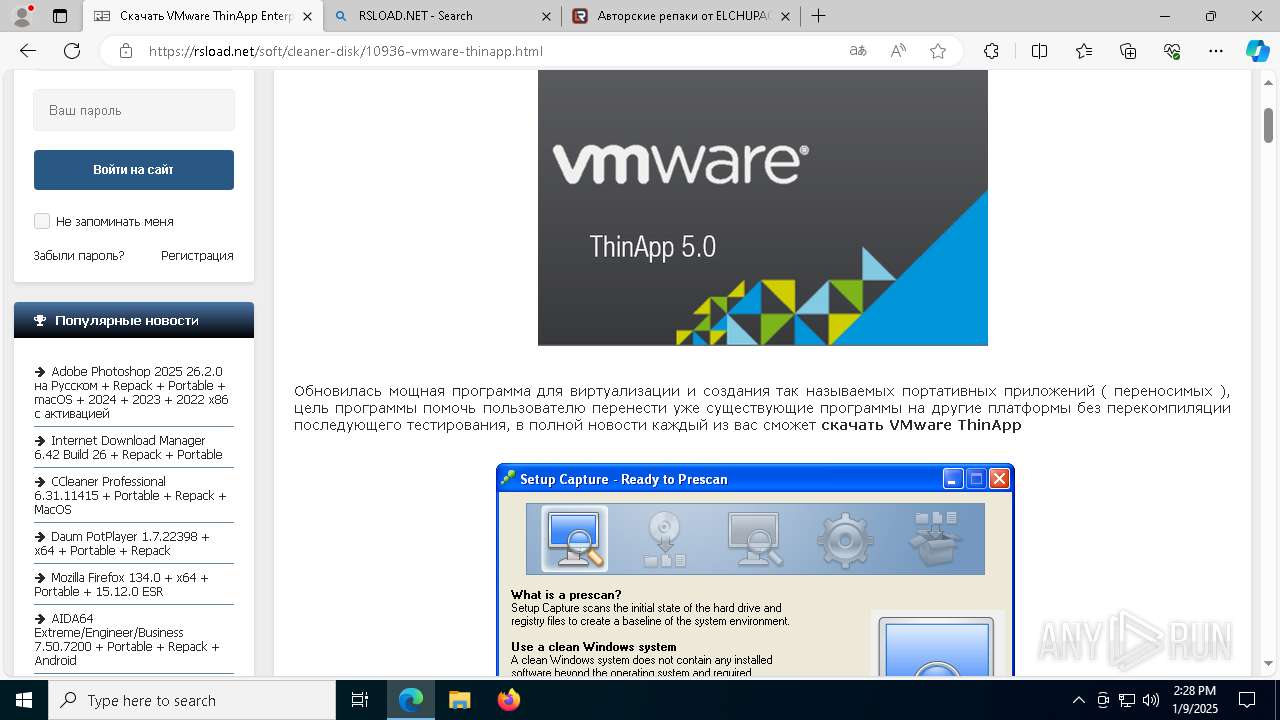Open Adobe Photoshop 2025 26.2.0 news link
Viewport: 1280px width, 720px height.
pos(131,392)
